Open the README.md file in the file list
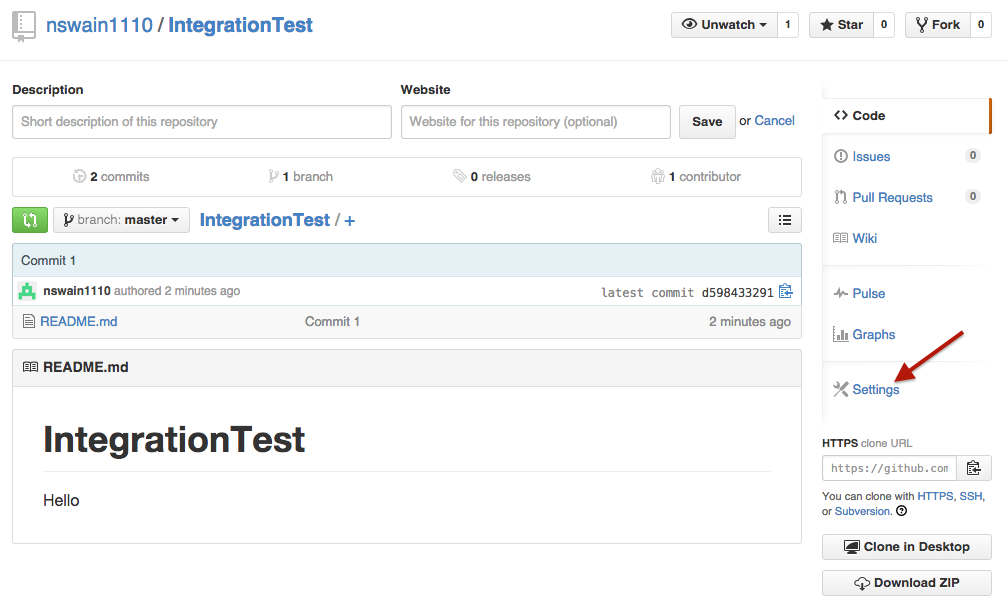This screenshot has width=1007, height=611. click(78, 321)
